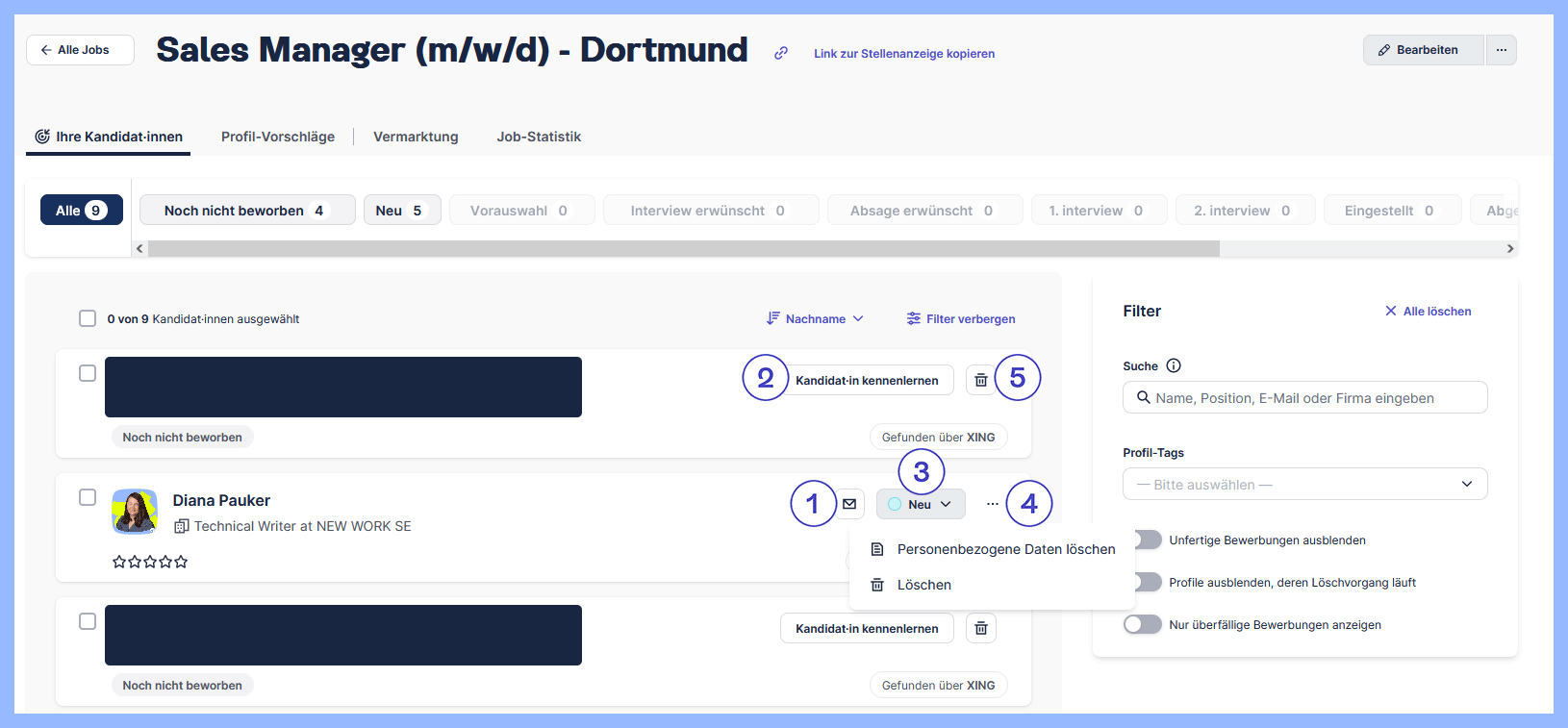Click the link icon beside job title
1568x728 pixels.
coord(781,53)
